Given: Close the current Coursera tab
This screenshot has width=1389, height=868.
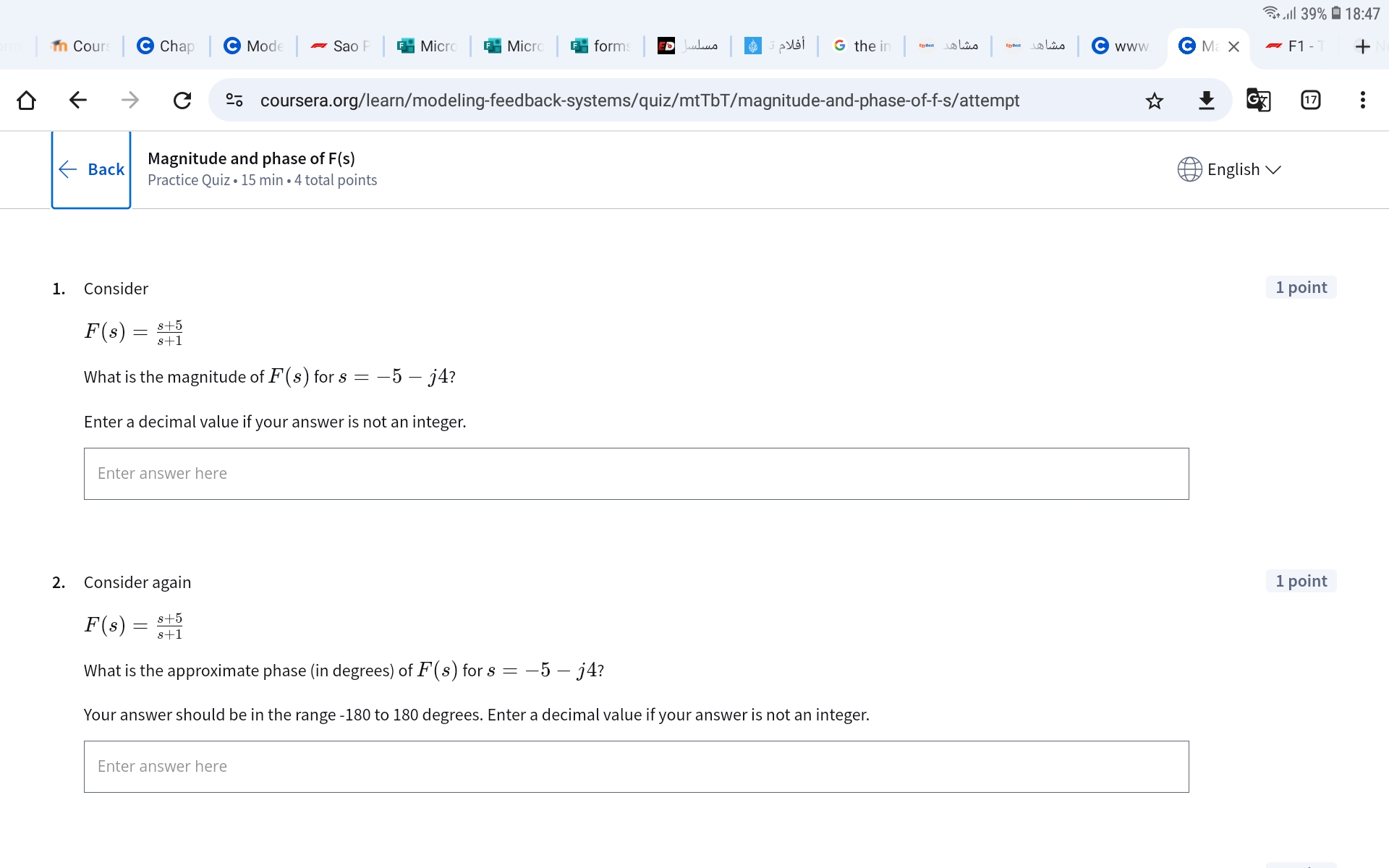Looking at the screenshot, I should point(1234,46).
